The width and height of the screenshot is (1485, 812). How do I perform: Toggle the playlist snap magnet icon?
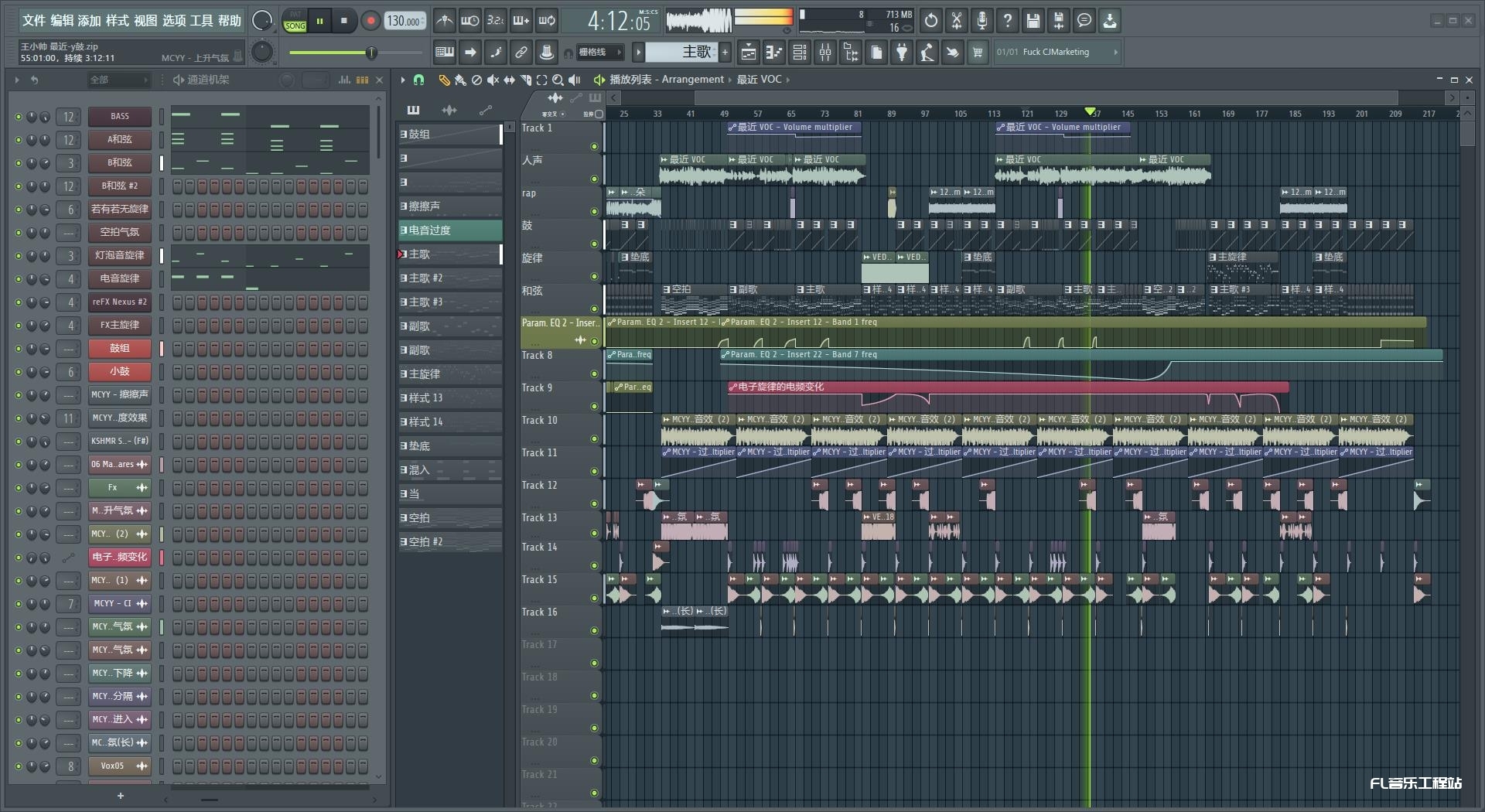coord(419,80)
